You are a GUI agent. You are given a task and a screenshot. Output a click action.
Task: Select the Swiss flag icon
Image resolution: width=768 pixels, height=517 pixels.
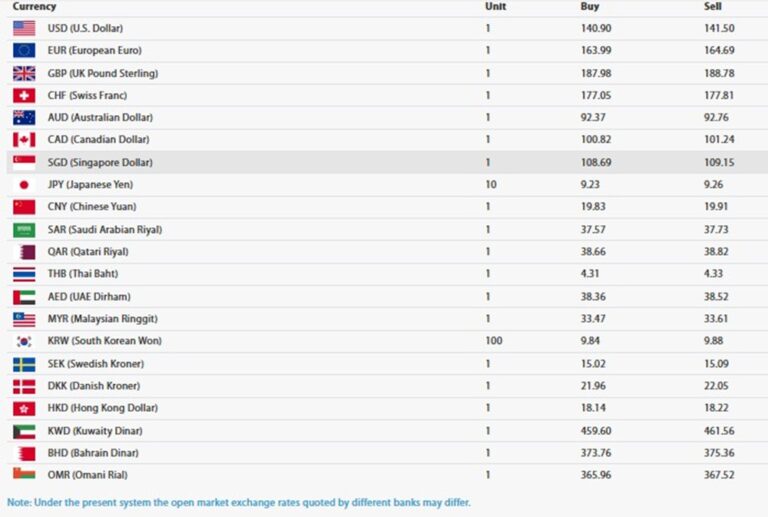[24, 95]
